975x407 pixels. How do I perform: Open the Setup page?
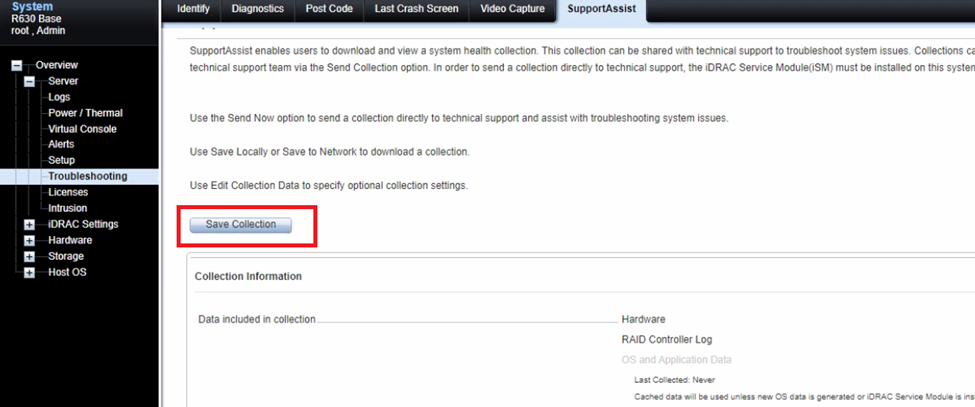[x=62, y=160]
